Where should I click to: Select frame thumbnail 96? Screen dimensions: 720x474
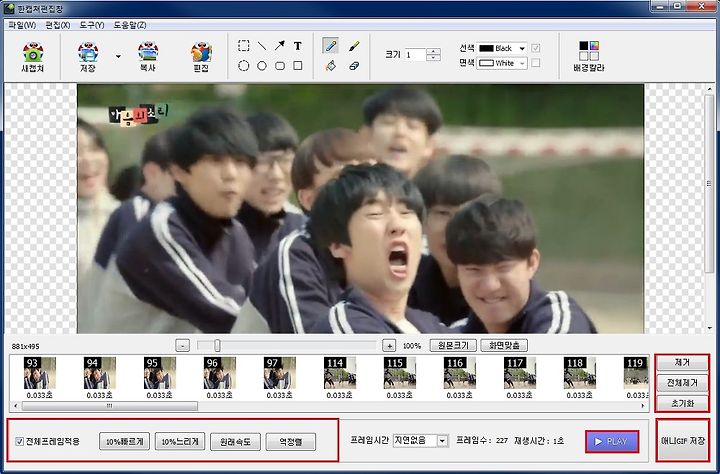click(219, 373)
